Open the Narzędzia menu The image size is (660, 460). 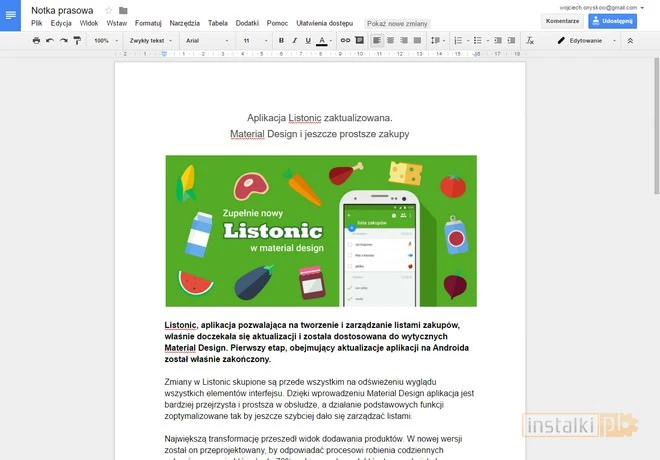pyautogui.click(x=184, y=22)
